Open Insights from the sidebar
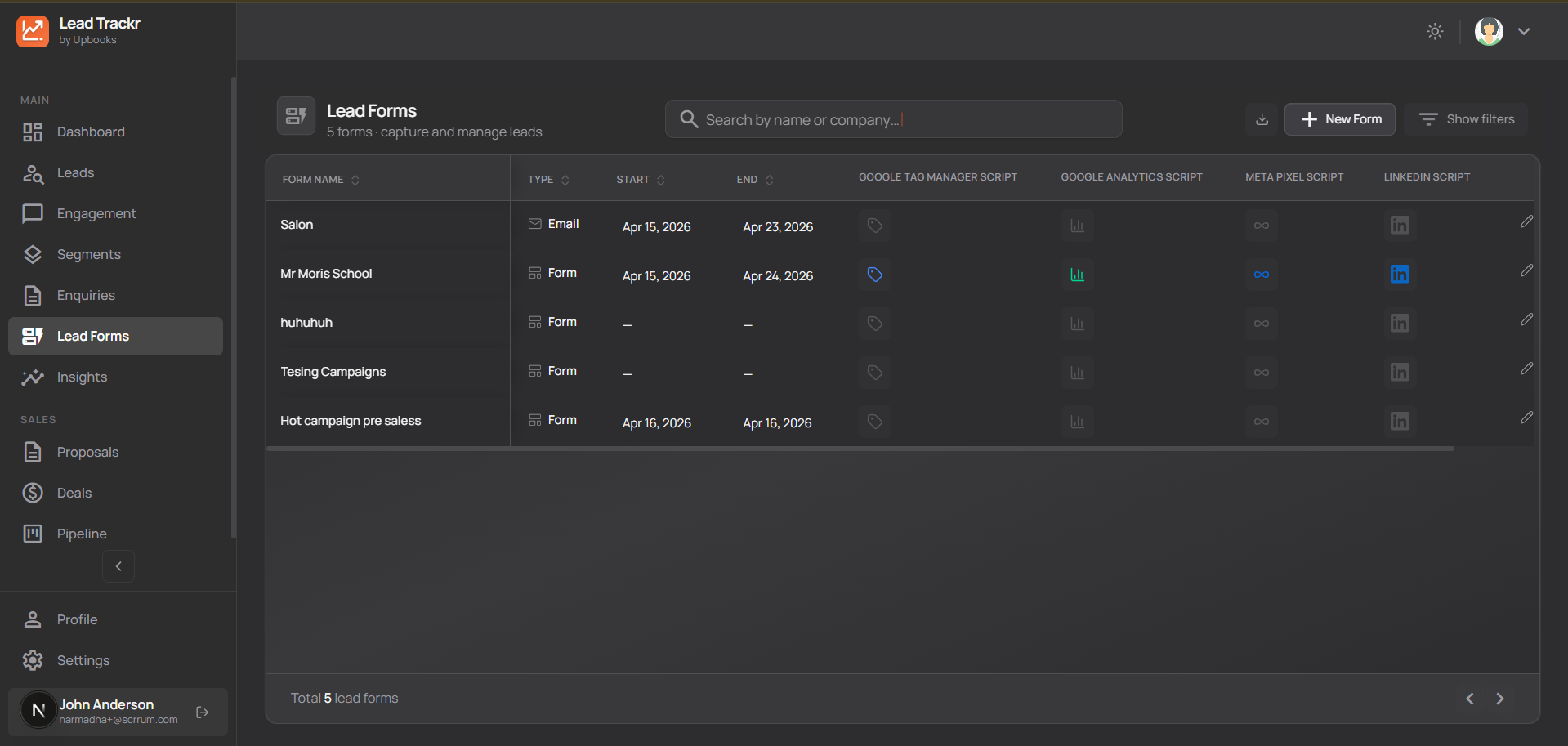Viewport: 1568px width, 746px height. (x=82, y=377)
